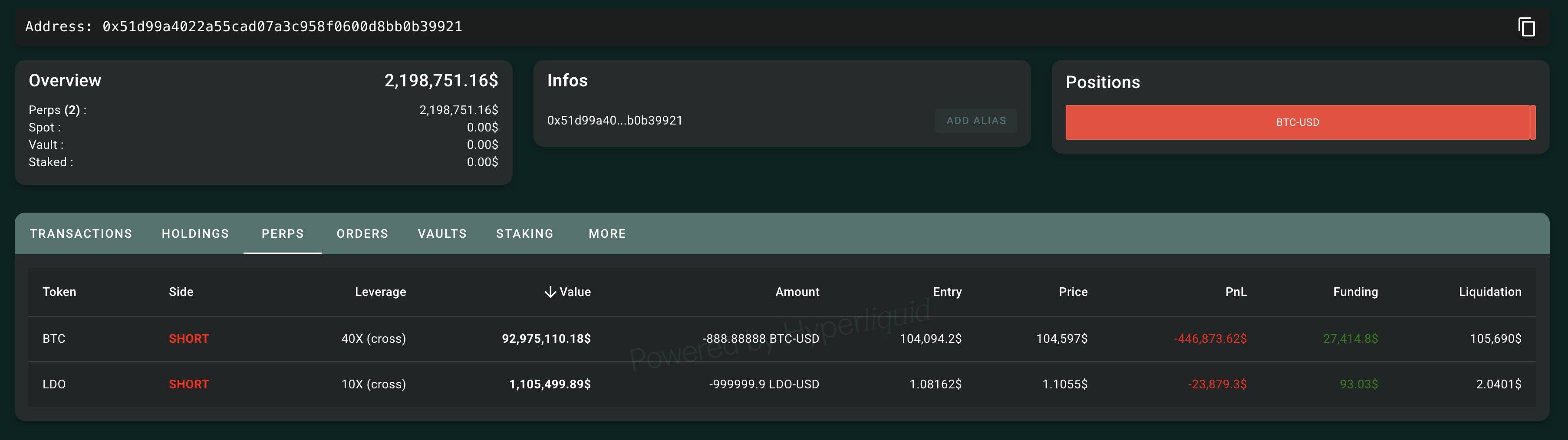Image resolution: width=1568 pixels, height=440 pixels.
Task: Sort by the Liquidation column header
Action: pos(1489,292)
